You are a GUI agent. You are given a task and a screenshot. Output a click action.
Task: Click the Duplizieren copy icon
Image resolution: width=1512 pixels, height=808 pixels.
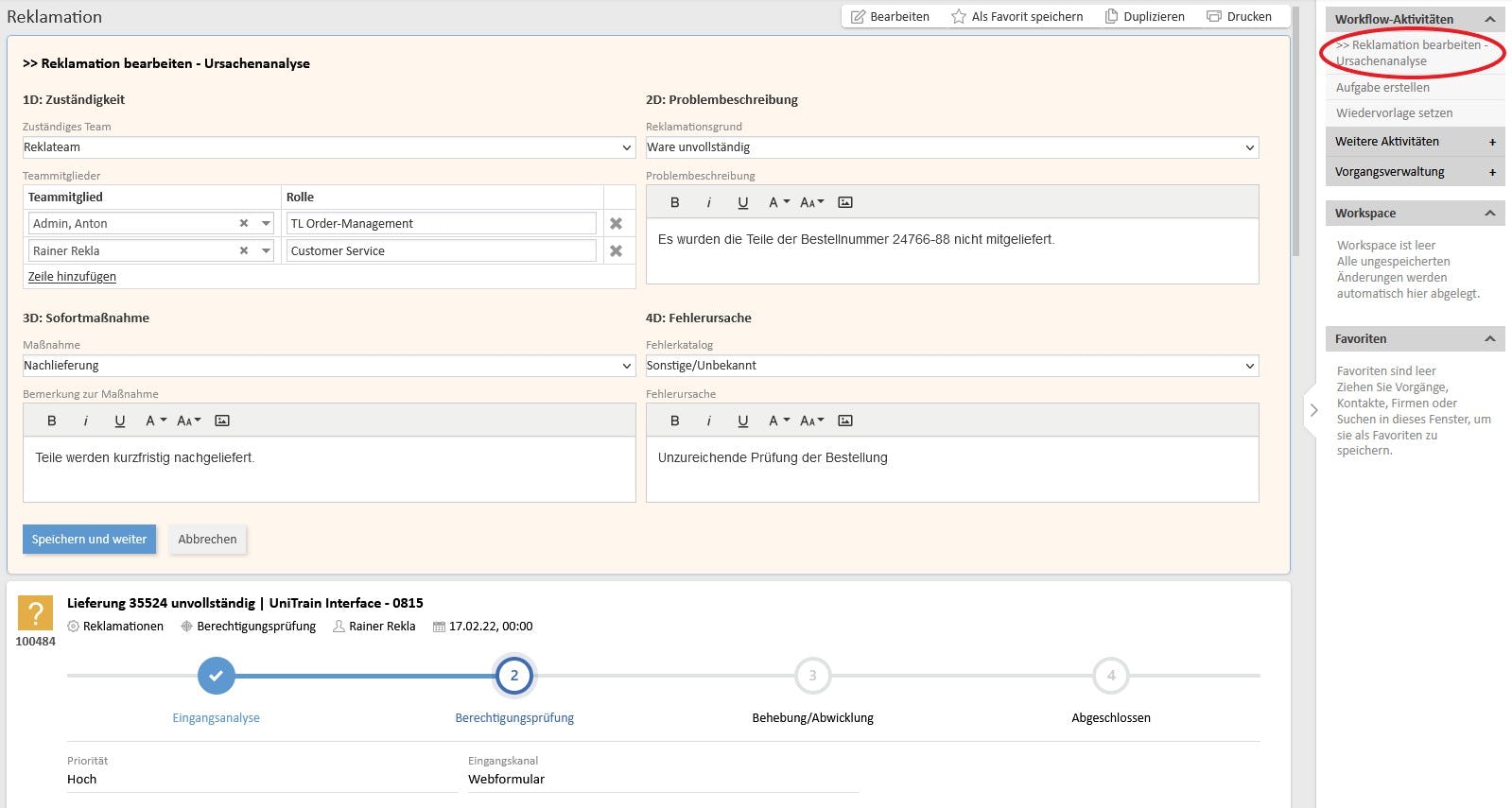click(1112, 17)
